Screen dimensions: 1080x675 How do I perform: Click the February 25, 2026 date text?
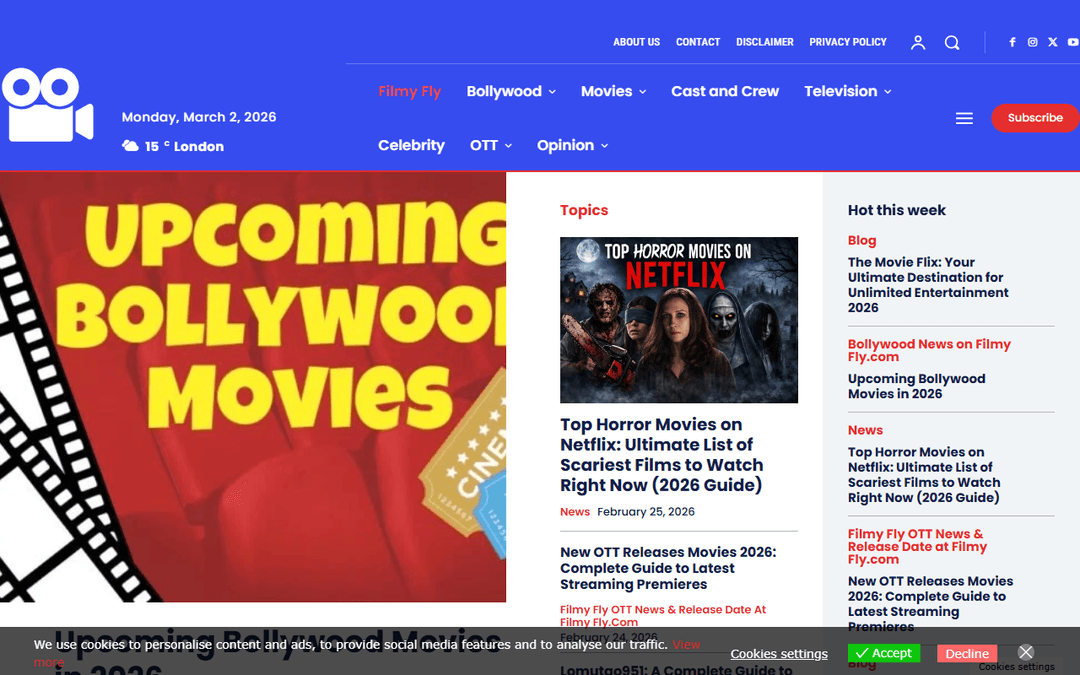645,512
